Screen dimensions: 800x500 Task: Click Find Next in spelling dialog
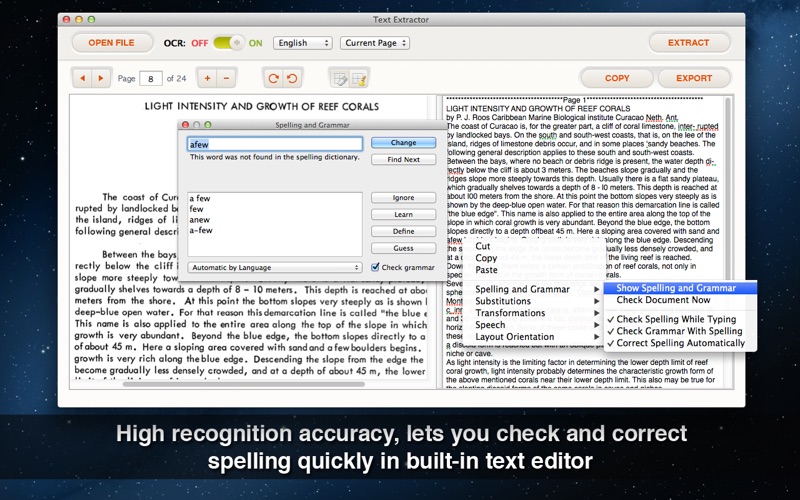click(403, 160)
